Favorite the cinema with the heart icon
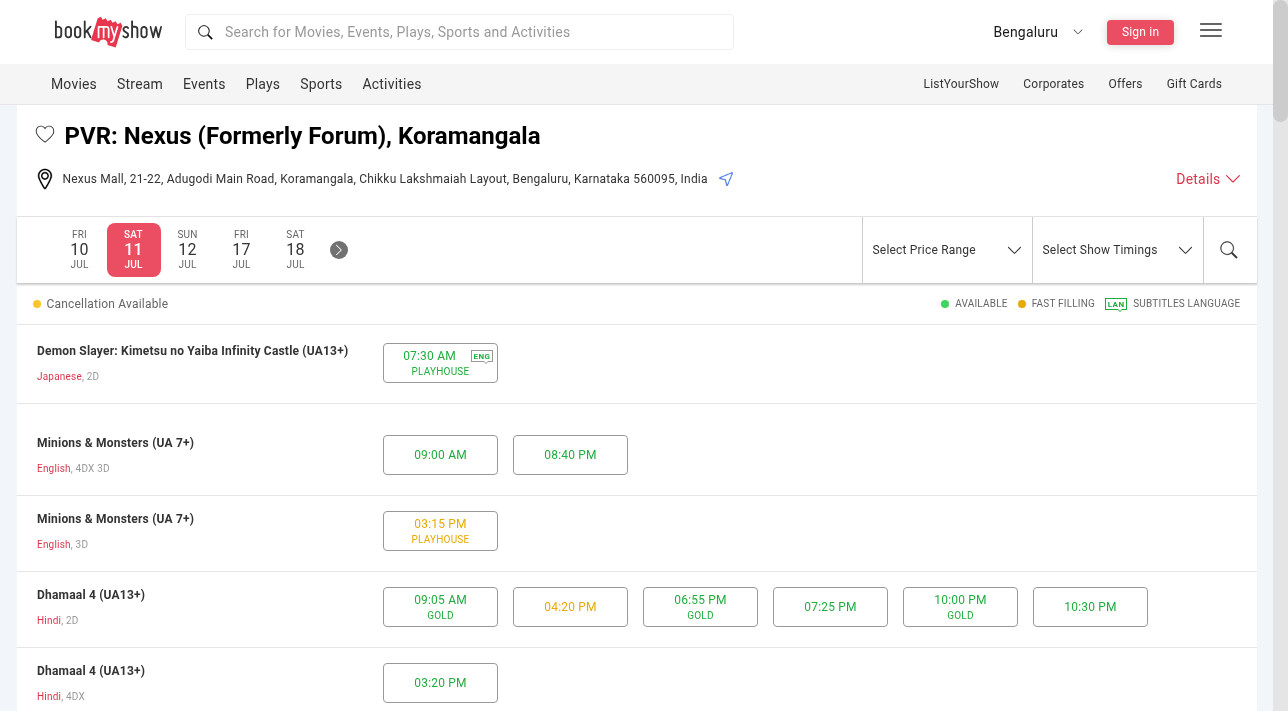 pos(45,134)
